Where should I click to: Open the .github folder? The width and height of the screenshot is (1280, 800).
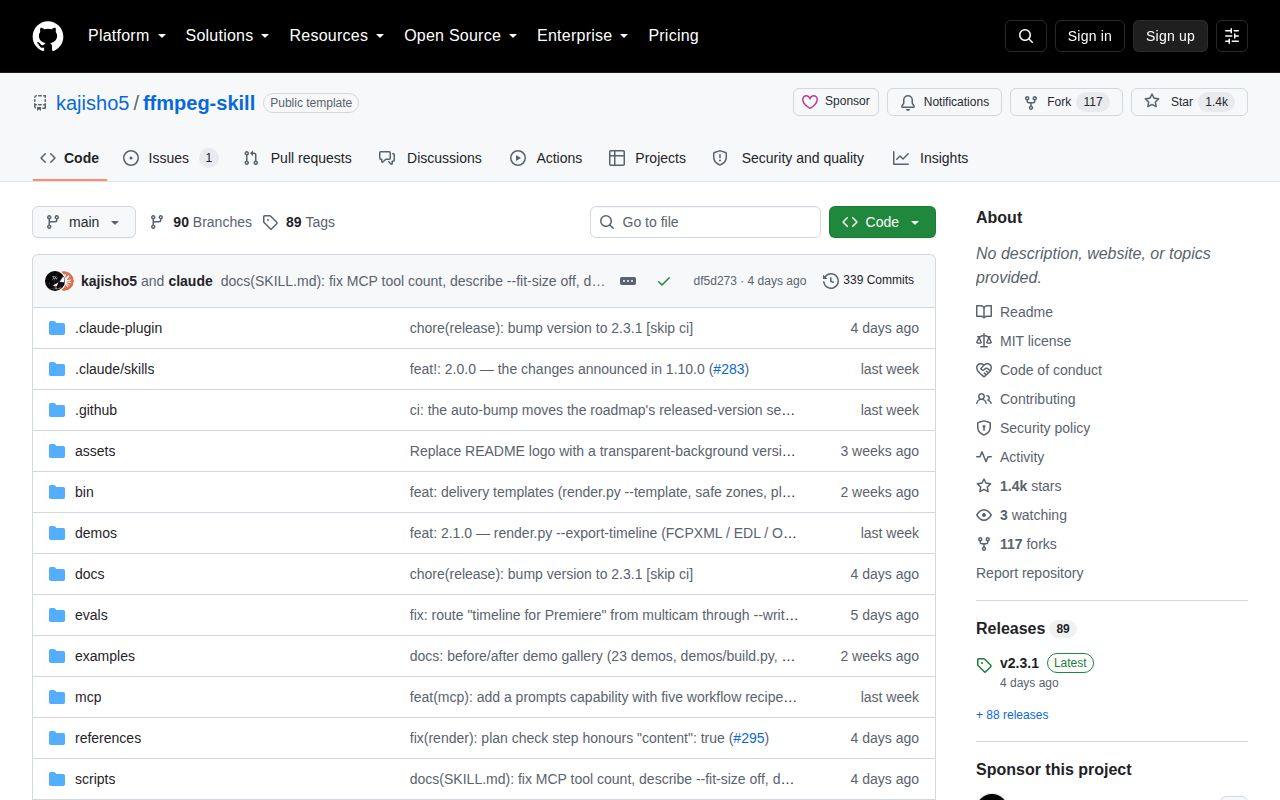click(96, 410)
